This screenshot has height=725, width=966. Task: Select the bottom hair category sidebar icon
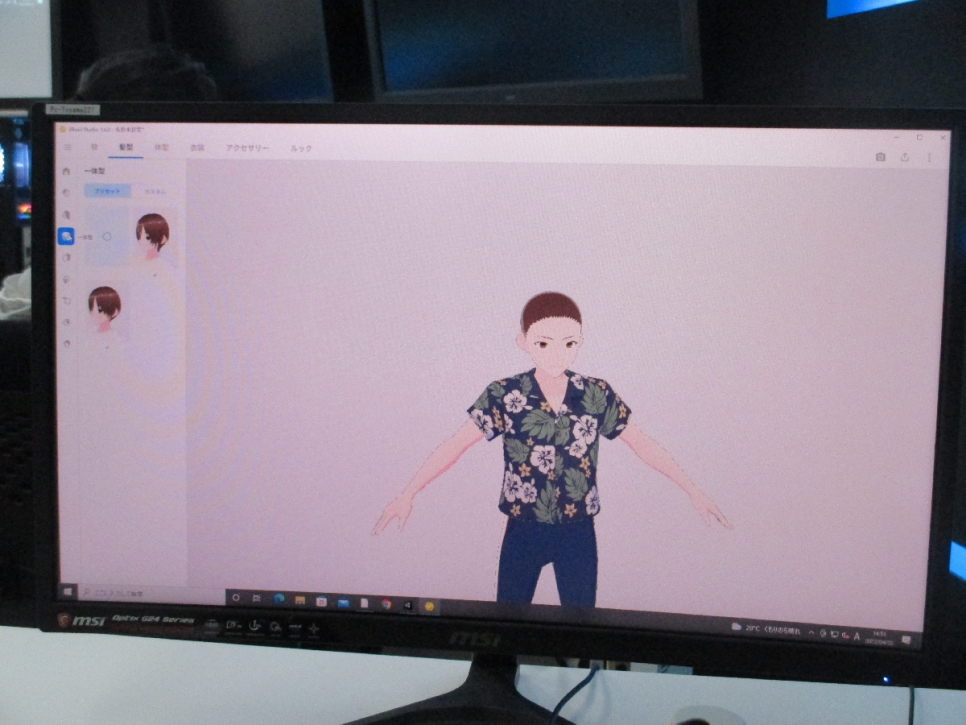point(67,343)
